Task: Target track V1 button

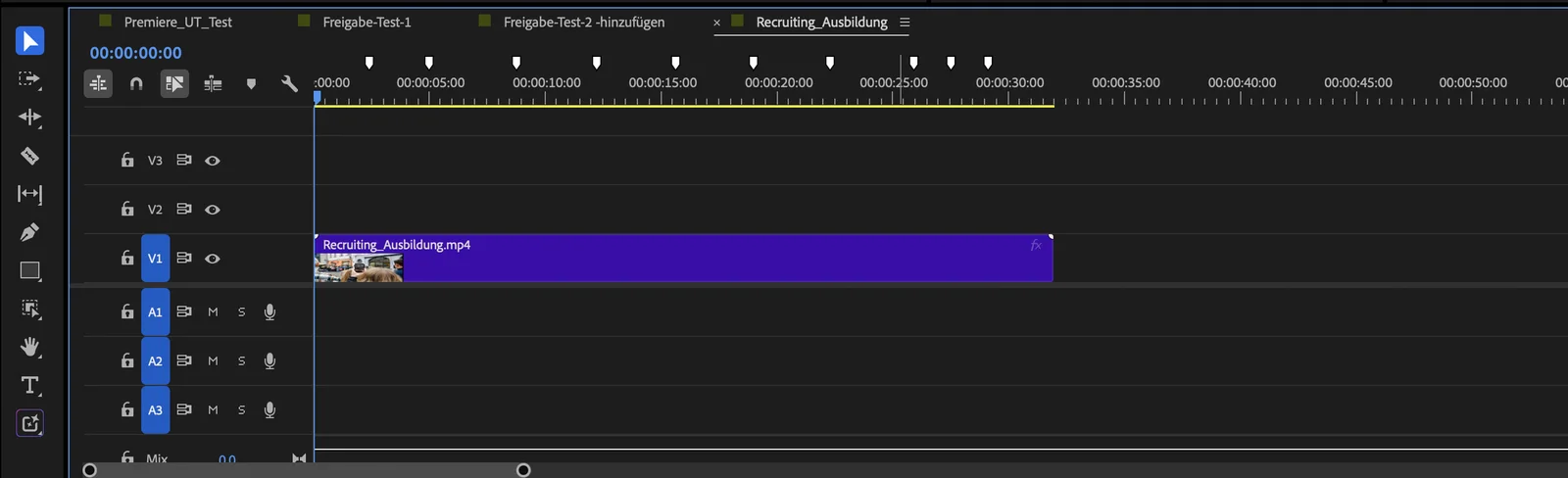Action: point(155,259)
